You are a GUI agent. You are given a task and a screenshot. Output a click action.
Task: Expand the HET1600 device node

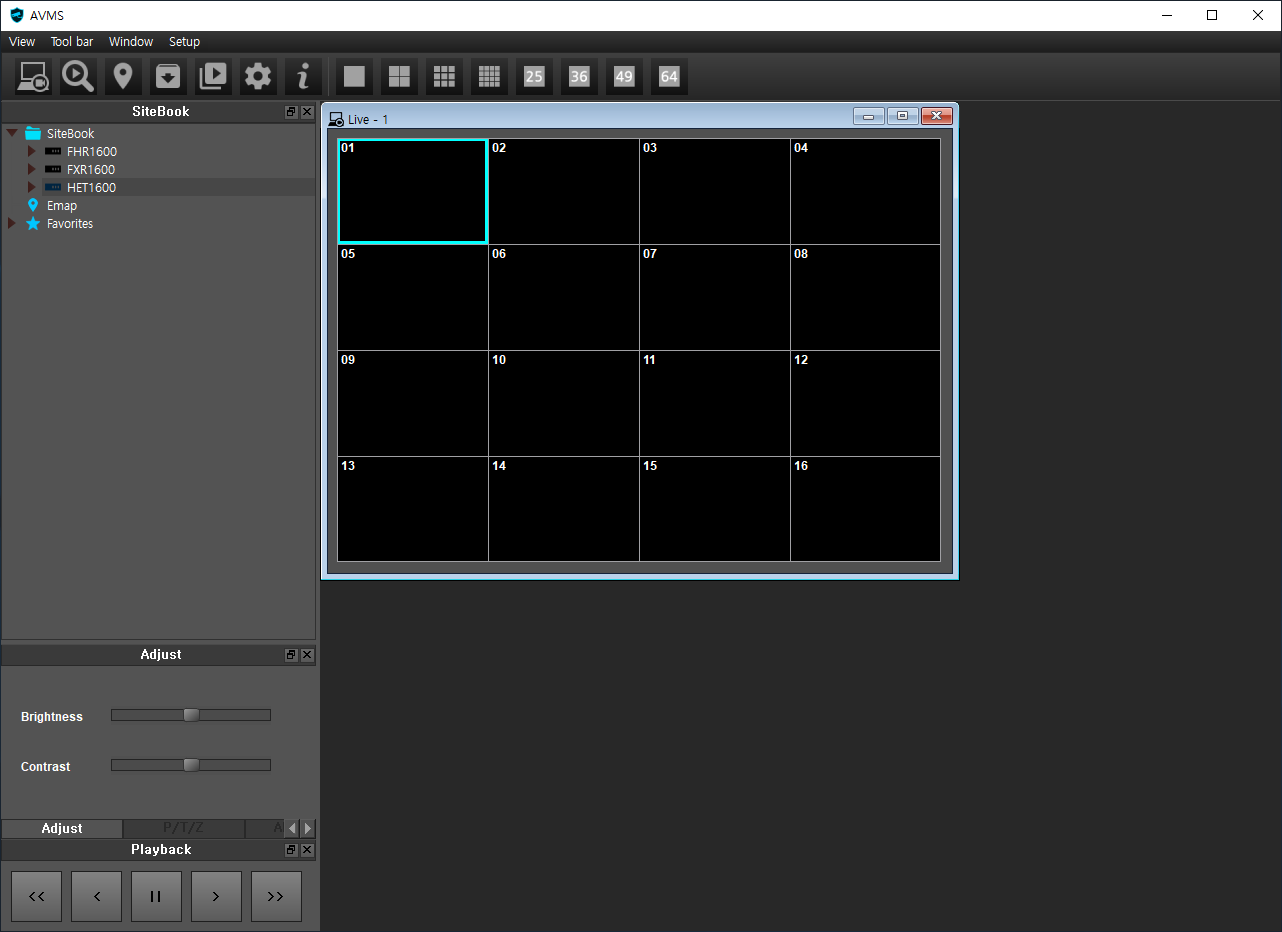[31, 188]
